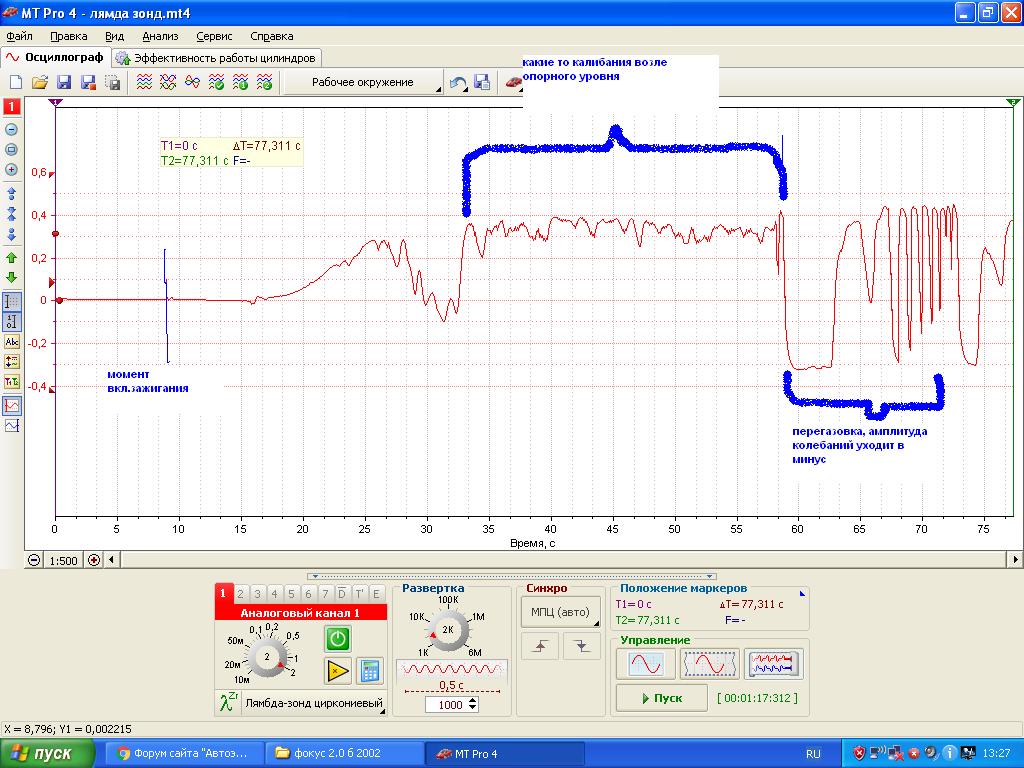The image size is (1024, 768).
Task: Toggle the green channel power button
Action: tap(338, 639)
